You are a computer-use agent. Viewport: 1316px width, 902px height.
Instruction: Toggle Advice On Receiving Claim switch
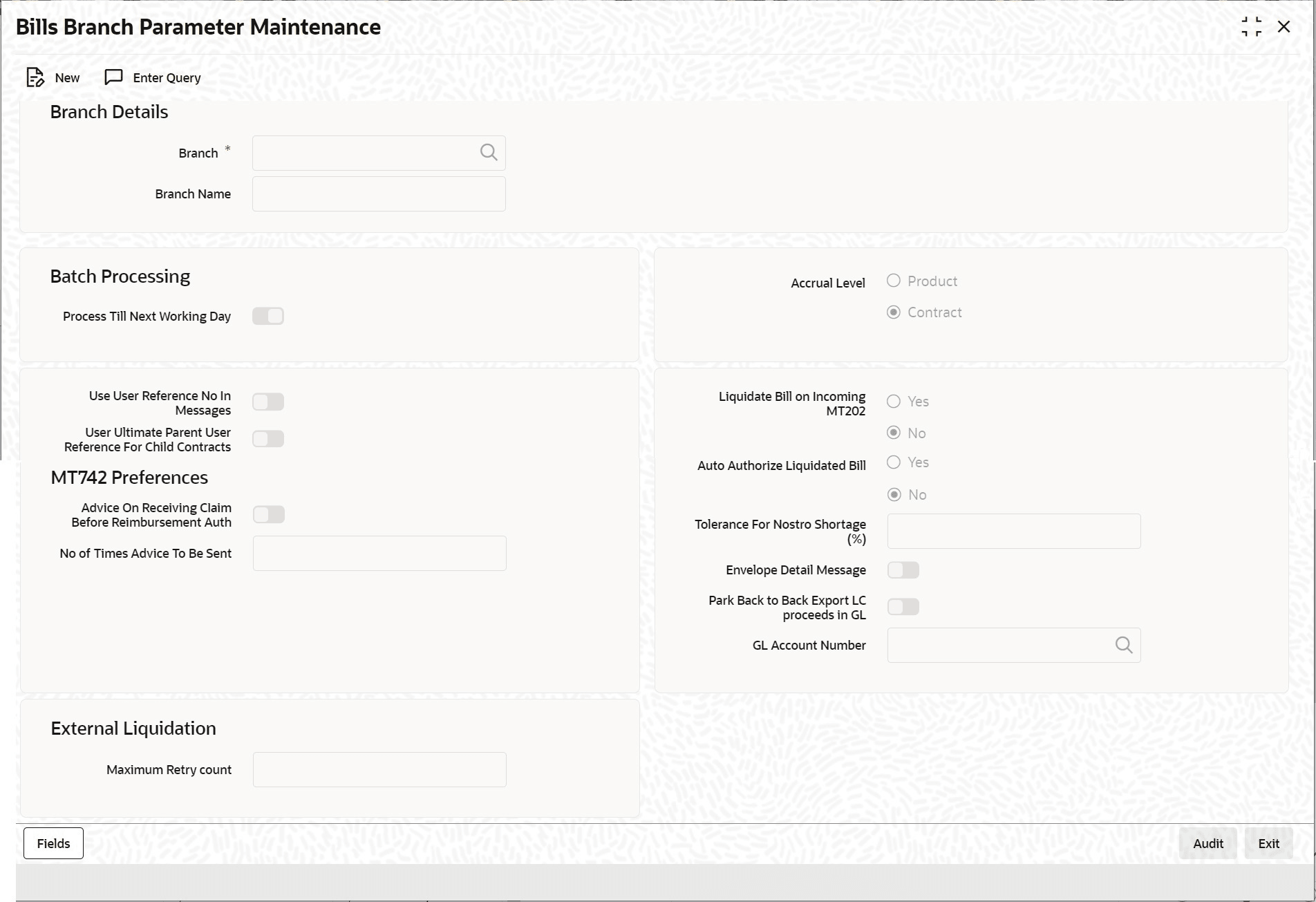(269, 514)
